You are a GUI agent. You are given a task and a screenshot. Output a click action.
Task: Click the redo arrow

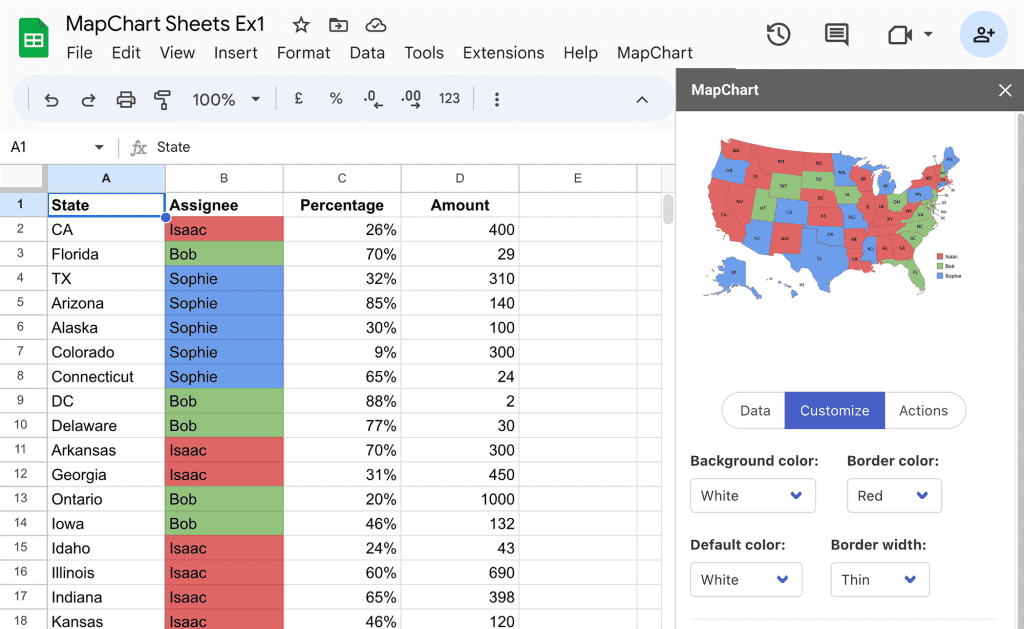[88, 100]
